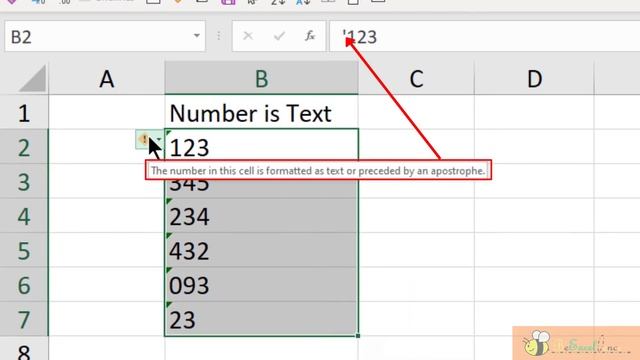The image size is (640, 360).
Task: Select row 7 header
Action: pos(24,319)
